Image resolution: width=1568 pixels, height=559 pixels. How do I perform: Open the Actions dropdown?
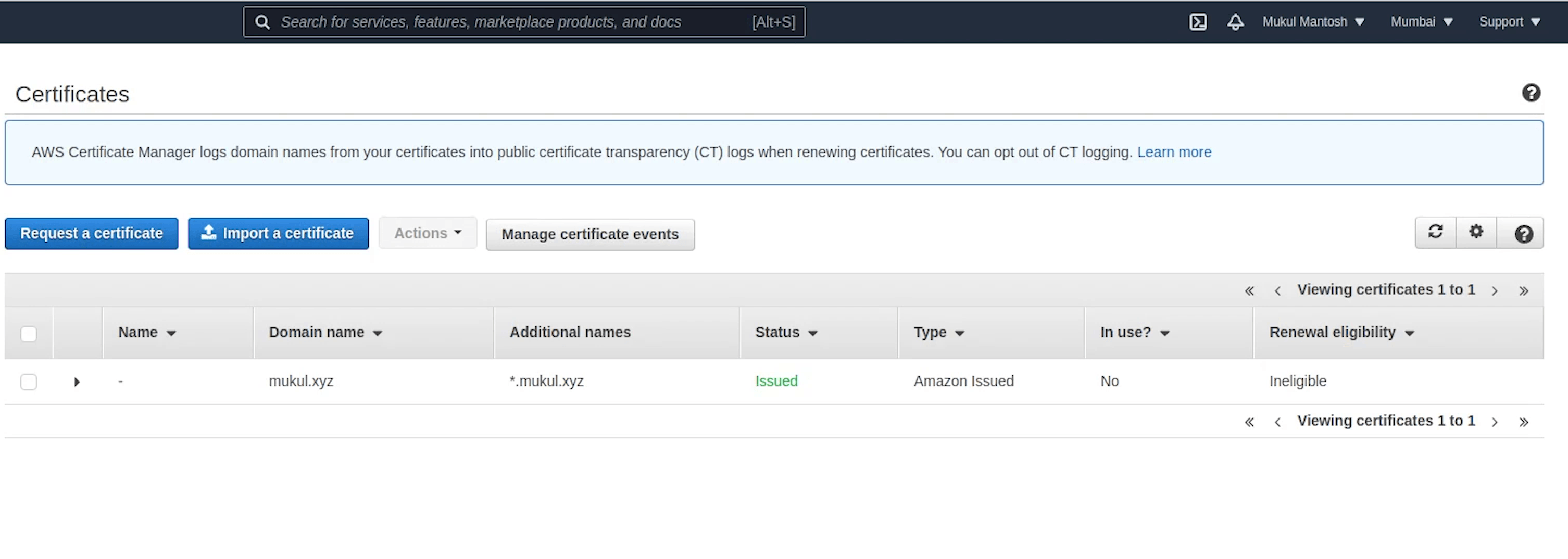point(428,233)
